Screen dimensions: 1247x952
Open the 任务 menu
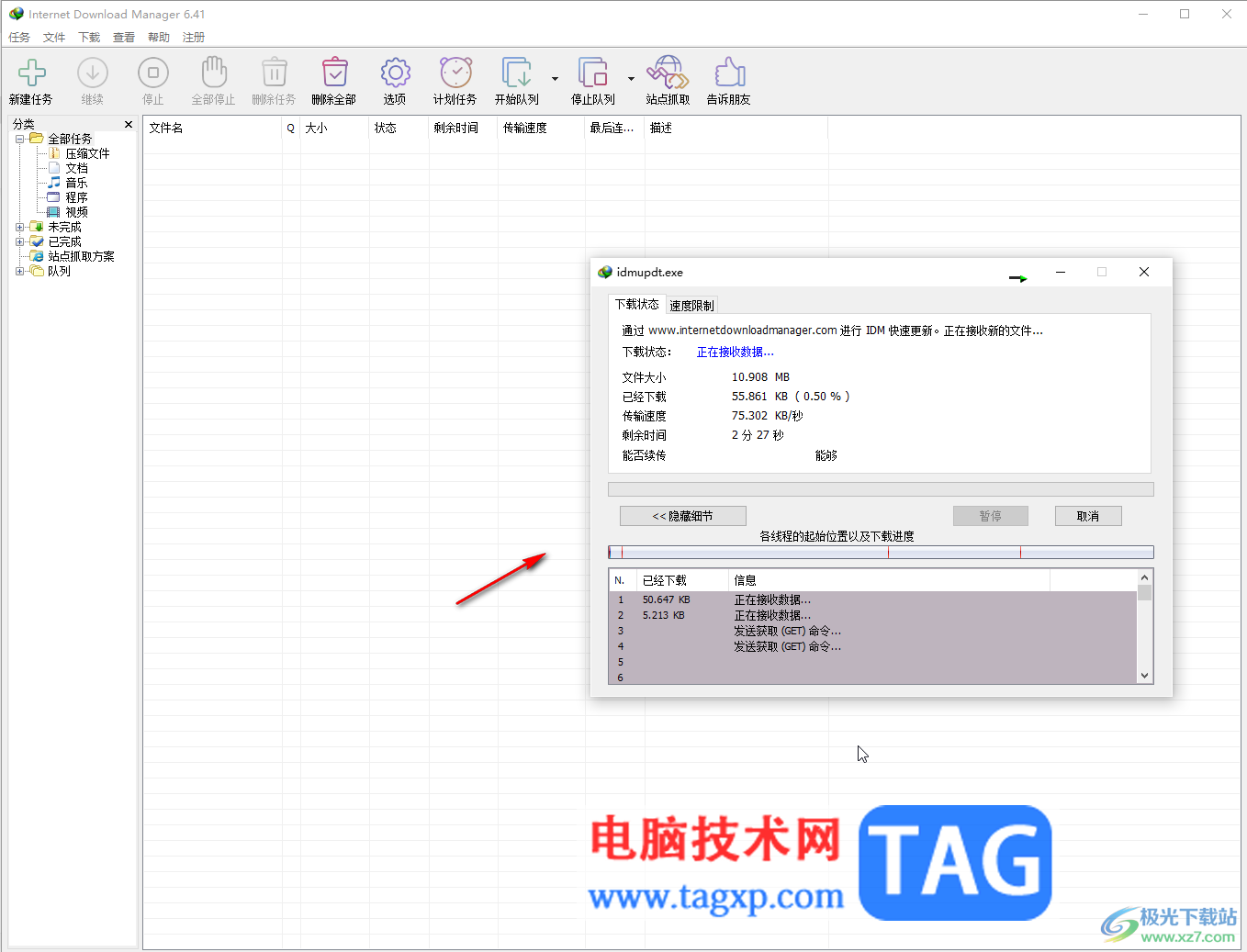coord(19,38)
